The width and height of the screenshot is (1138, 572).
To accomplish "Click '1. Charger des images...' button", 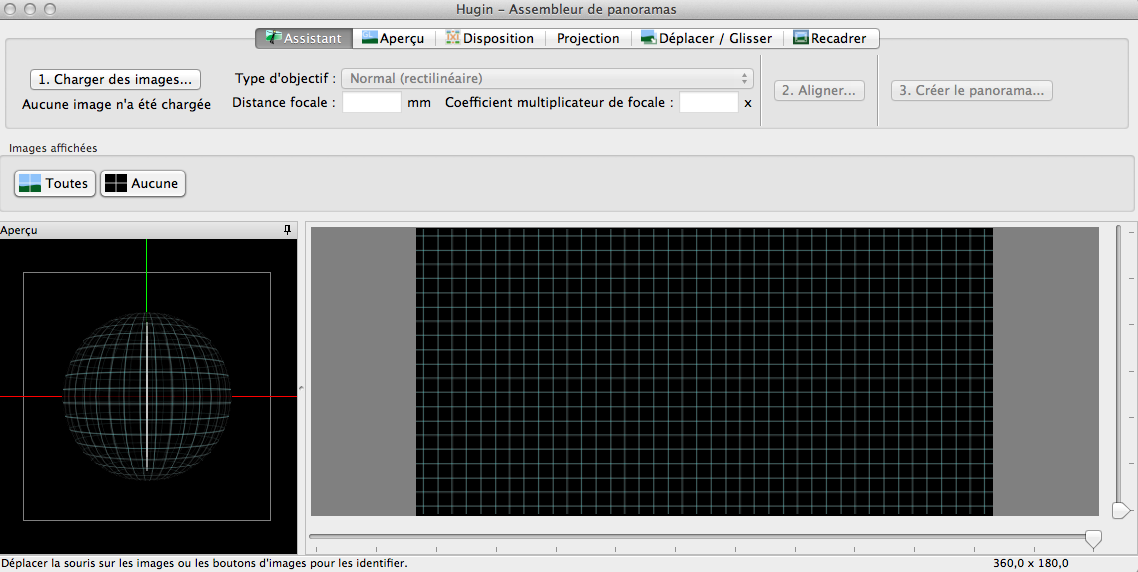I will 115,79.
